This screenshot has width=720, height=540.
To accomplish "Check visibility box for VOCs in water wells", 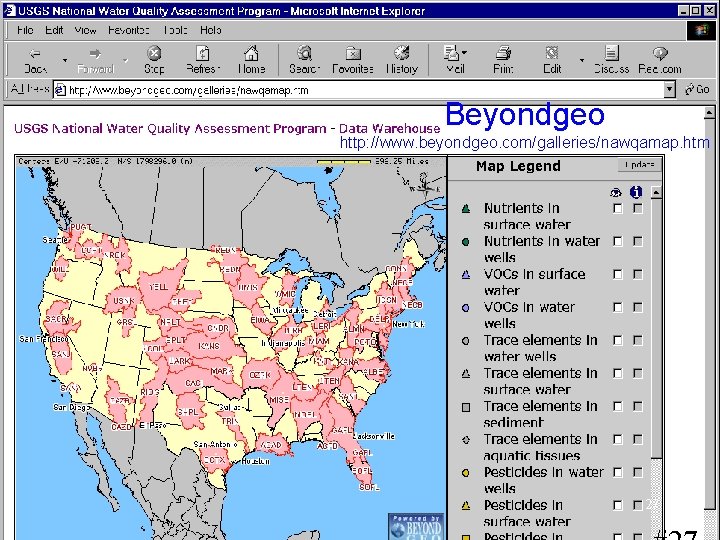I will point(618,308).
